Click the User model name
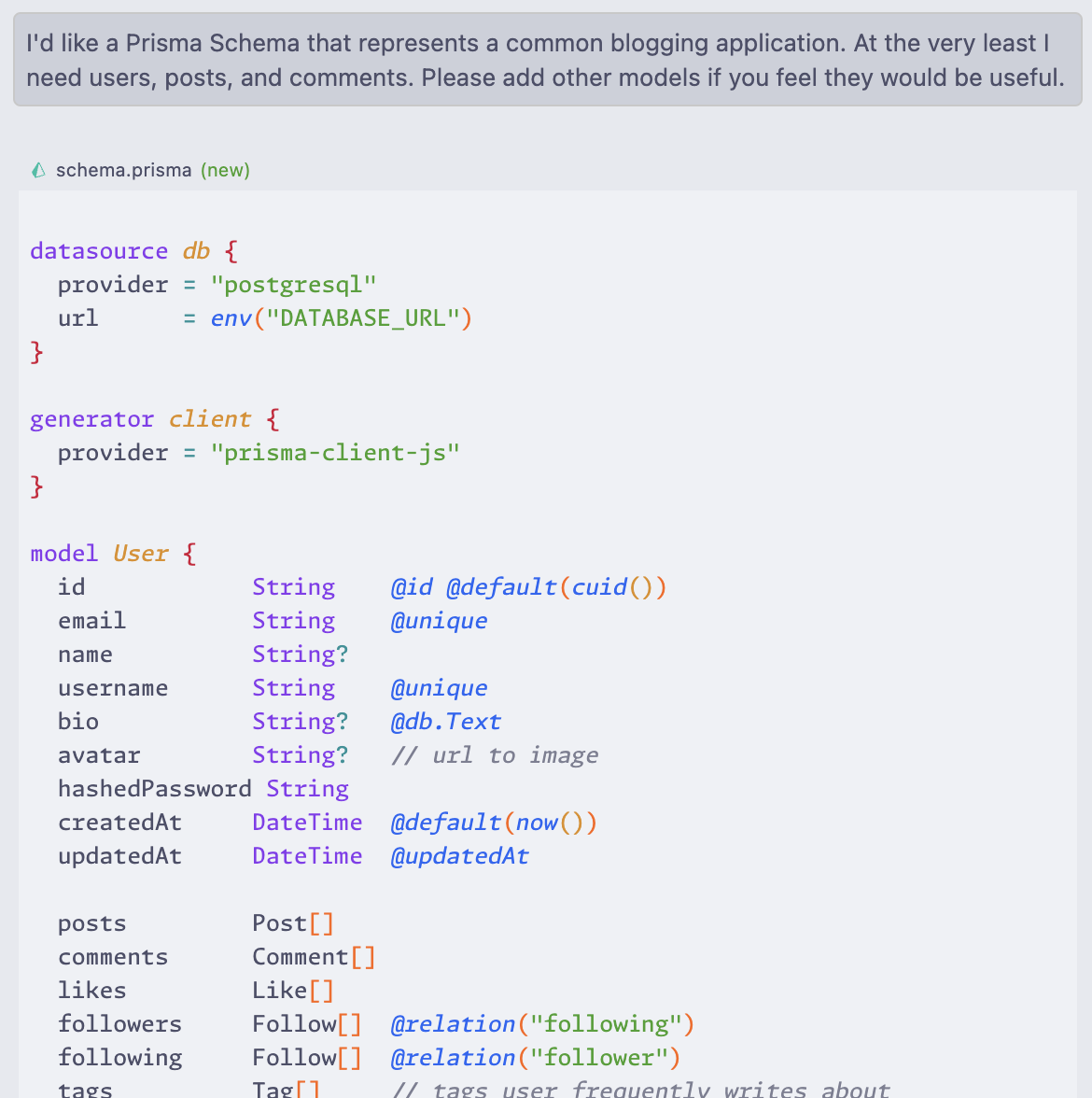This screenshot has height=1098, width=1092. pos(141,554)
